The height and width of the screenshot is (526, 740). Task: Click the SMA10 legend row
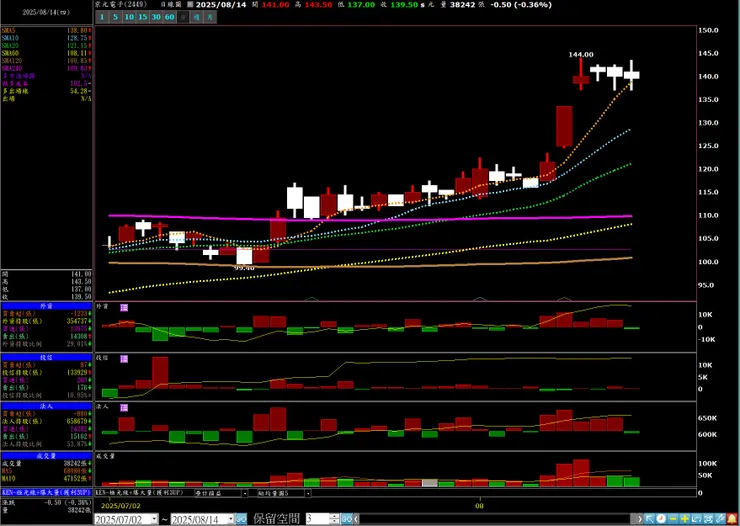pyautogui.click(x=46, y=38)
